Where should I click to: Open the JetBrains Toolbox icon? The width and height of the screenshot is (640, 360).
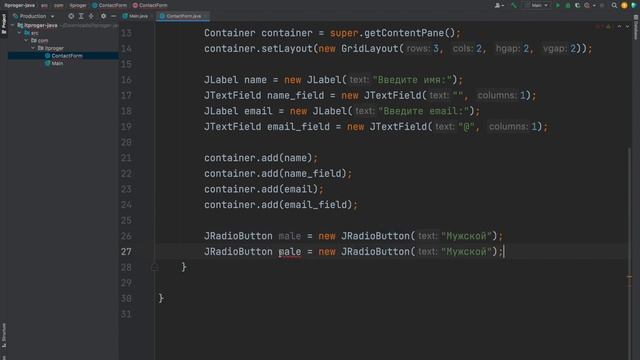(x=634, y=5)
